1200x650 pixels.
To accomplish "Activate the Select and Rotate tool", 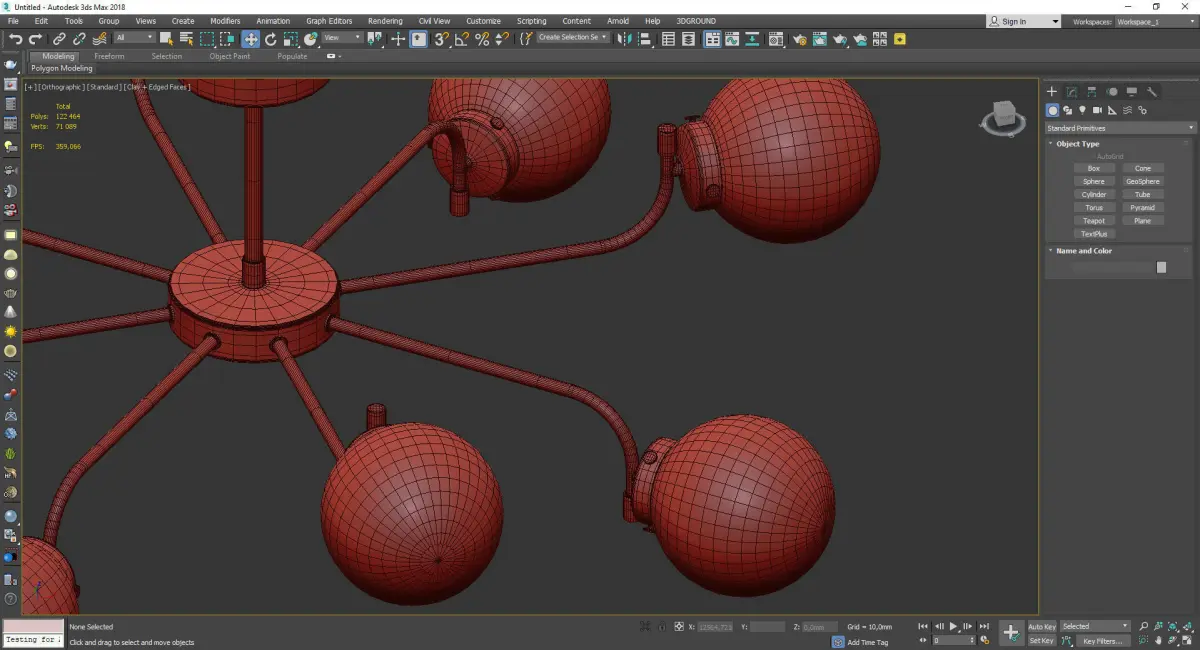I will (x=270, y=39).
